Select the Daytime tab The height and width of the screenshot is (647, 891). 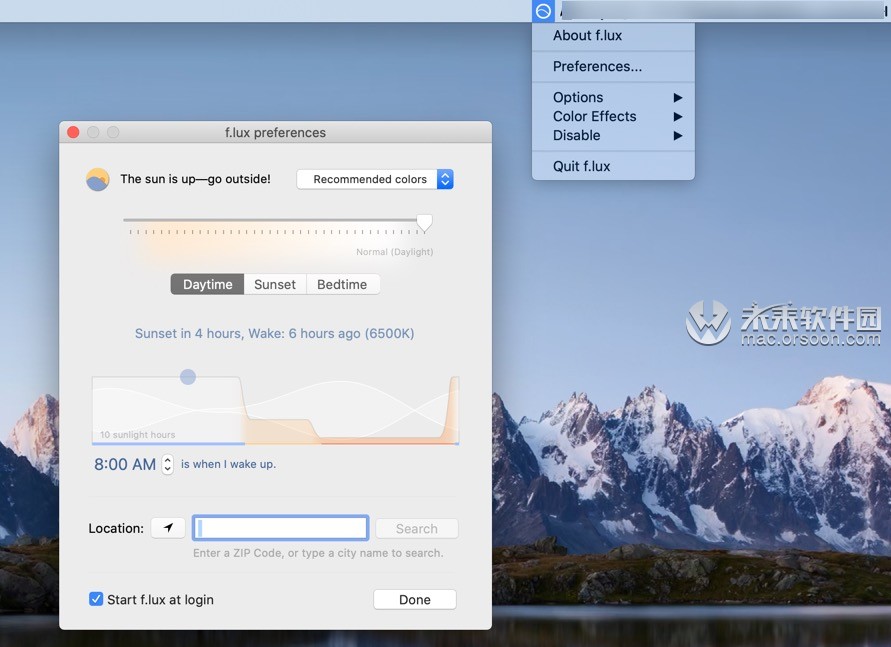point(206,284)
